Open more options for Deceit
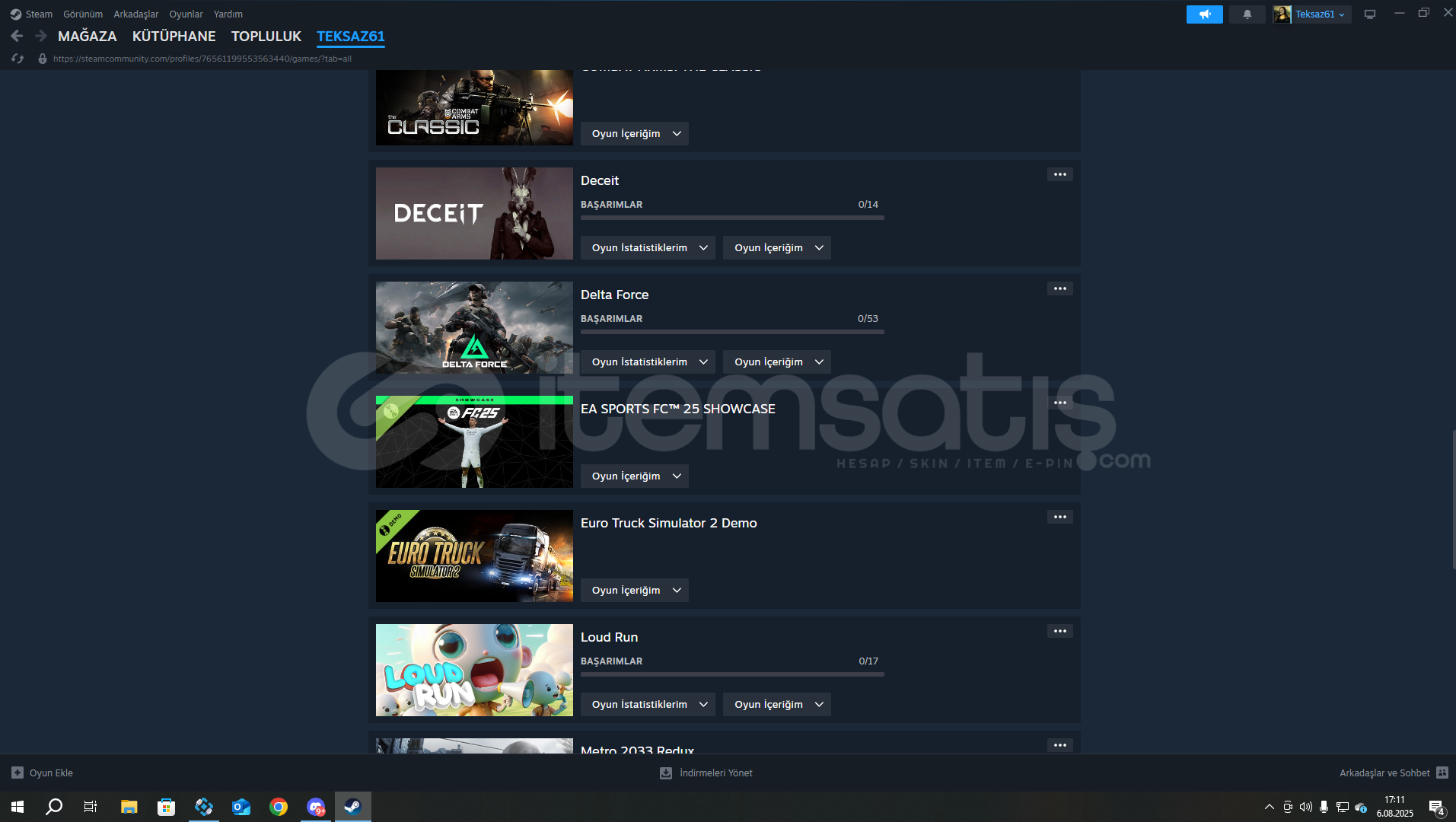 [1059, 174]
